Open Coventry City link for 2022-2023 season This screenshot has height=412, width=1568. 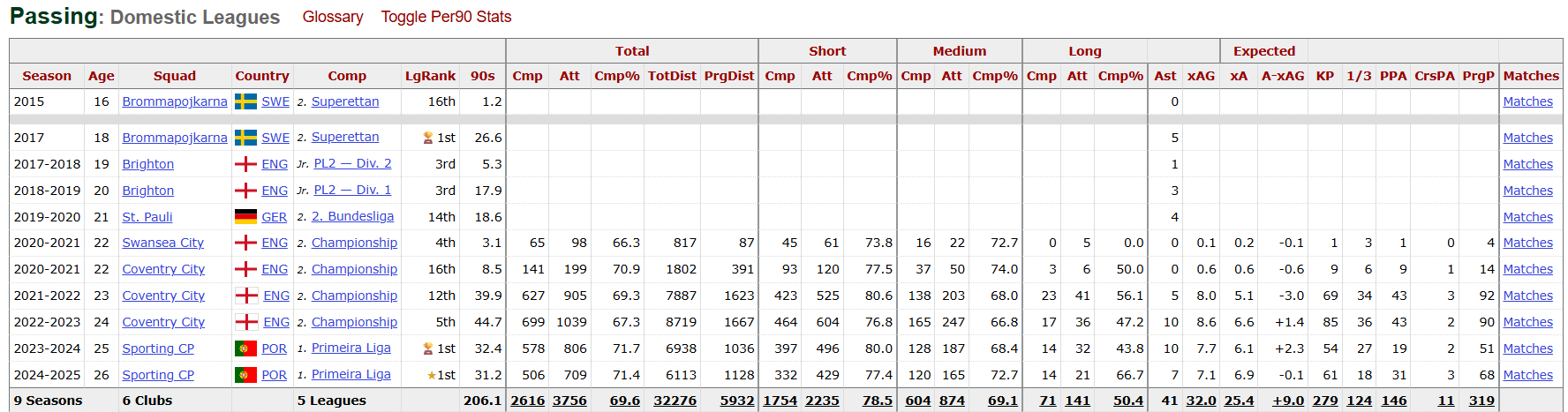[163, 322]
